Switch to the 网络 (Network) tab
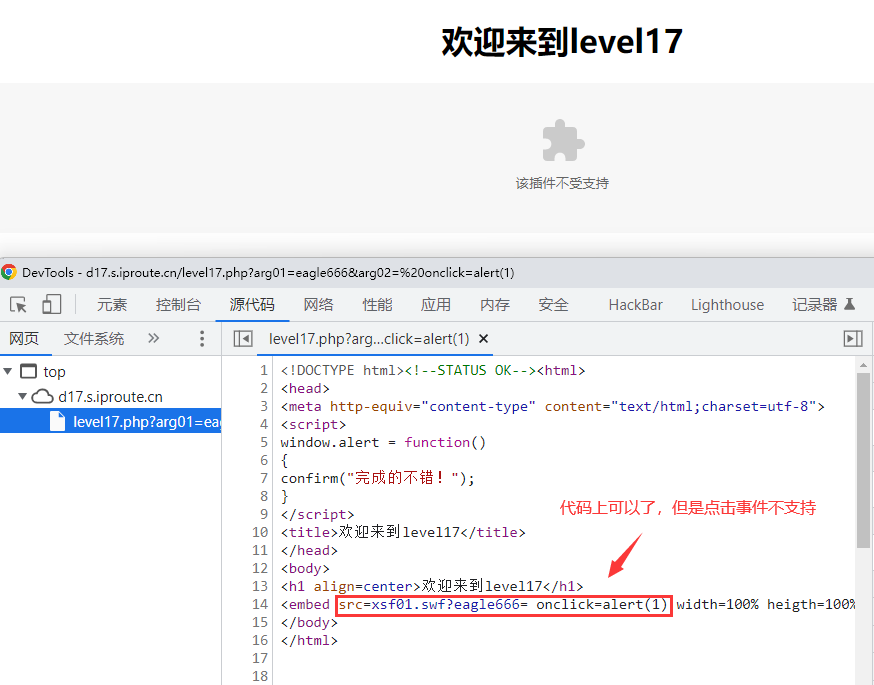 pos(318,305)
